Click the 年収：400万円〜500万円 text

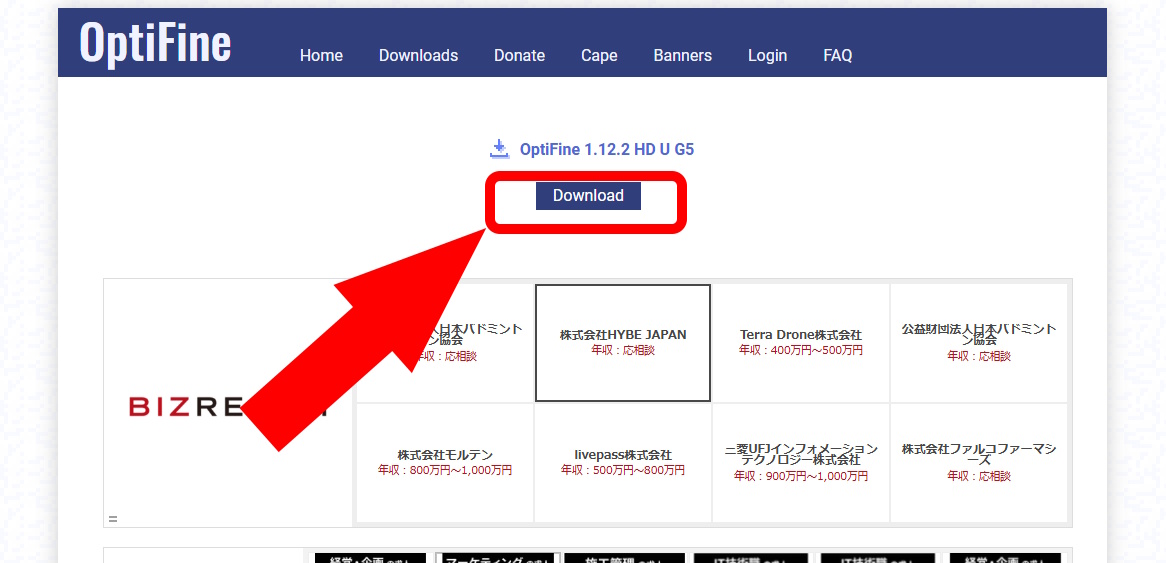(x=801, y=350)
